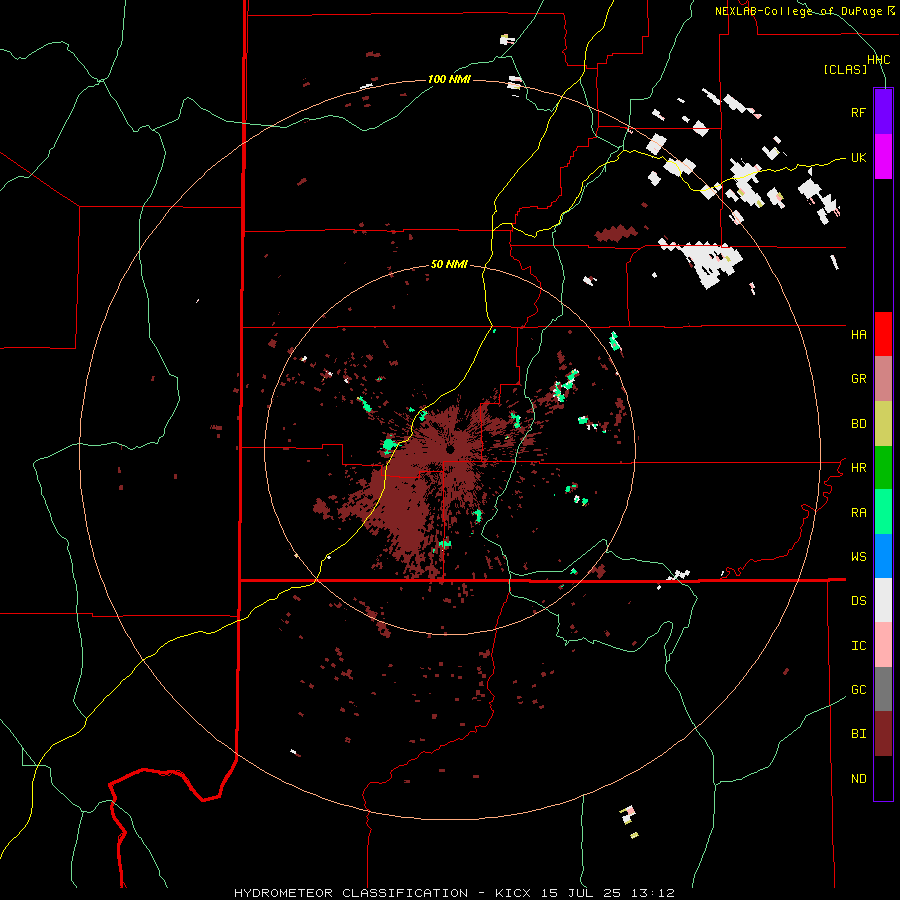Click the 13:12 timestamp text
Viewport: 900px width, 900px height.
coord(651,893)
